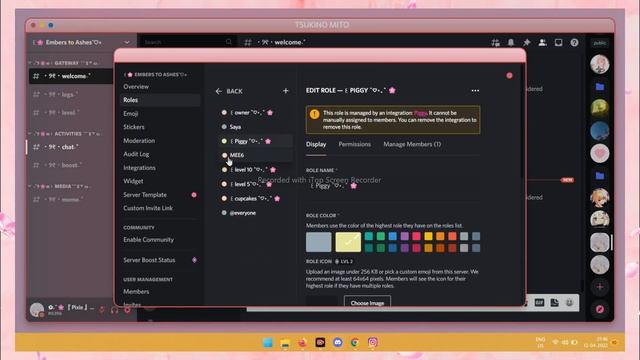This screenshot has width=640, height=360.
Task: Click the help question mark icon
Action: click(574, 42)
